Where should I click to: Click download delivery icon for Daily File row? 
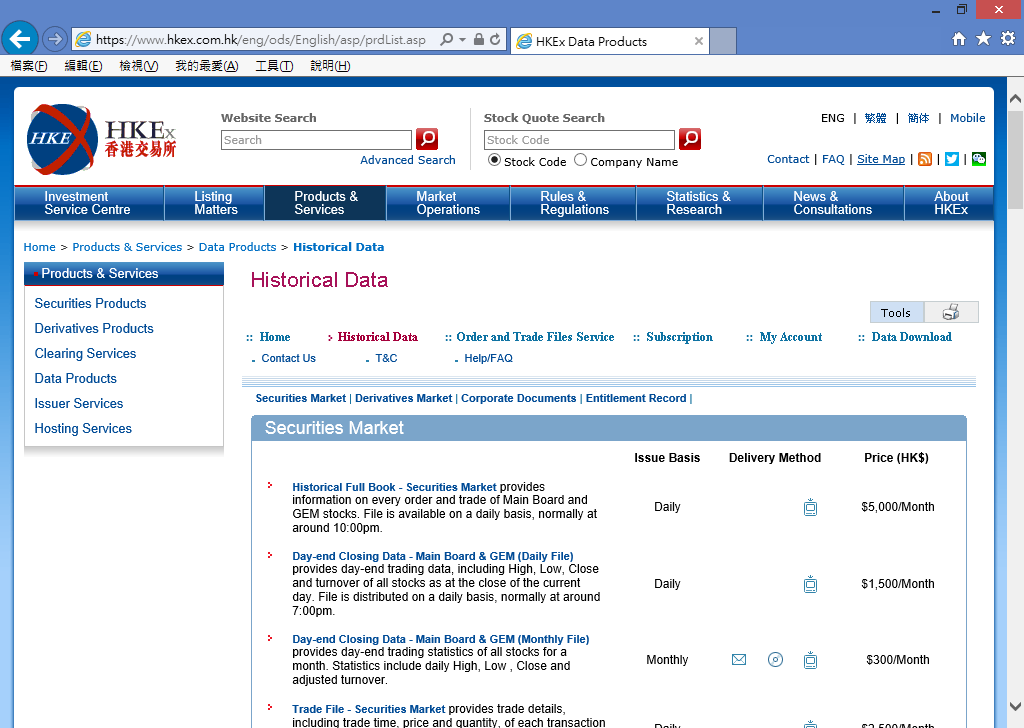[x=810, y=584]
